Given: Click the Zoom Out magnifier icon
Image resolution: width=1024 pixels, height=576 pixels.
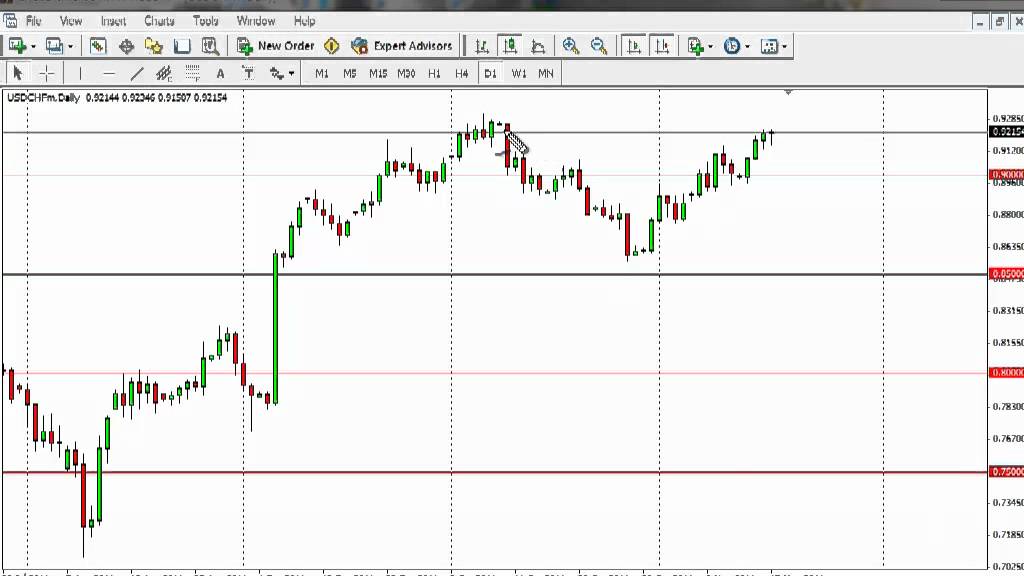Looking at the screenshot, I should point(598,46).
